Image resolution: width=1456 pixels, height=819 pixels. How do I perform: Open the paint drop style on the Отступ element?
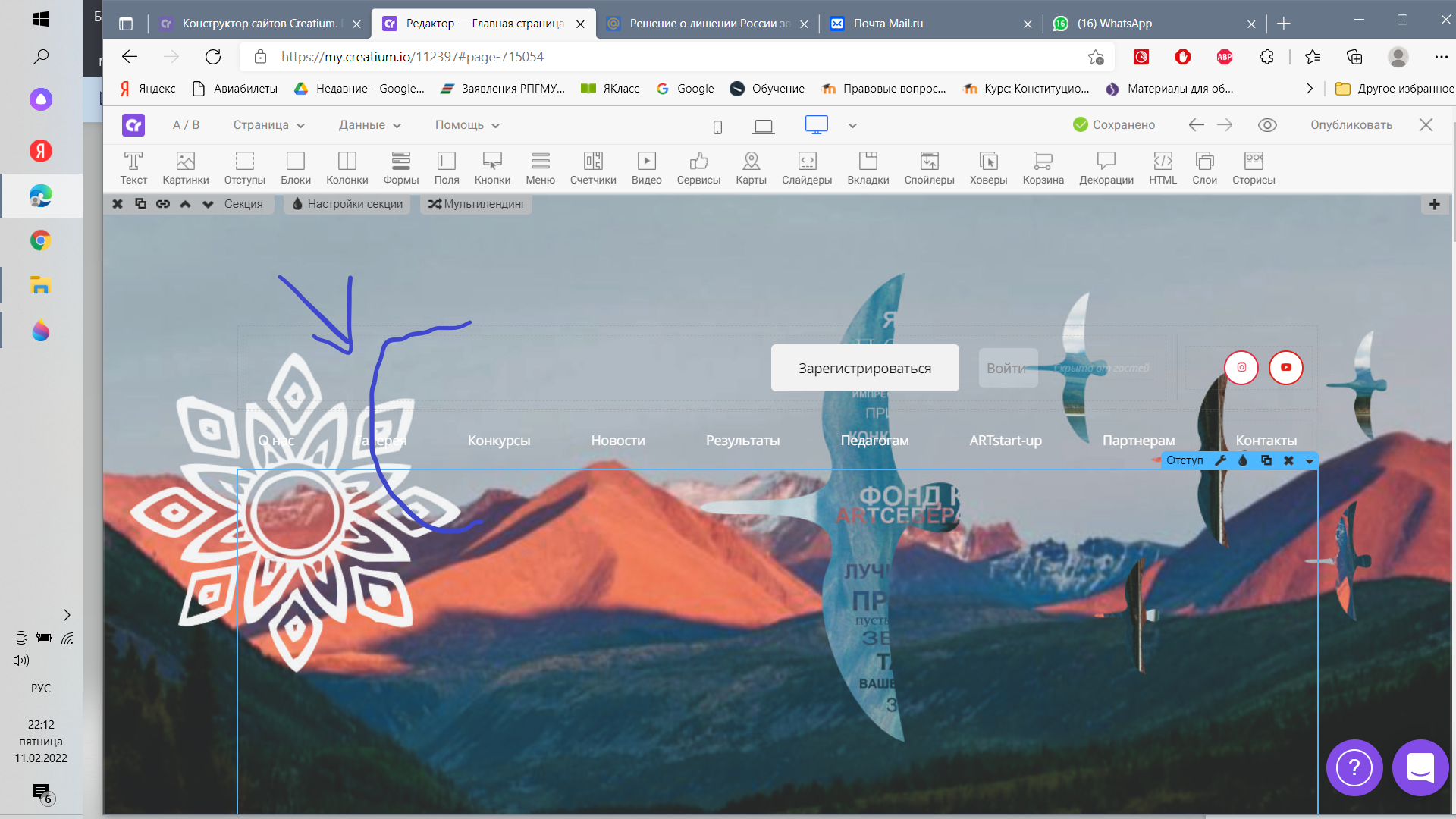1242,460
